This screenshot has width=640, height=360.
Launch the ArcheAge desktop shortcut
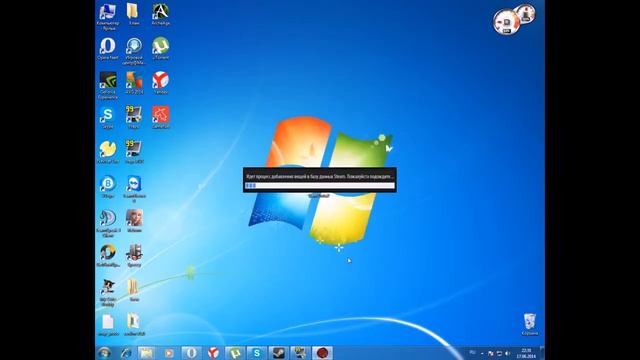(x=160, y=14)
